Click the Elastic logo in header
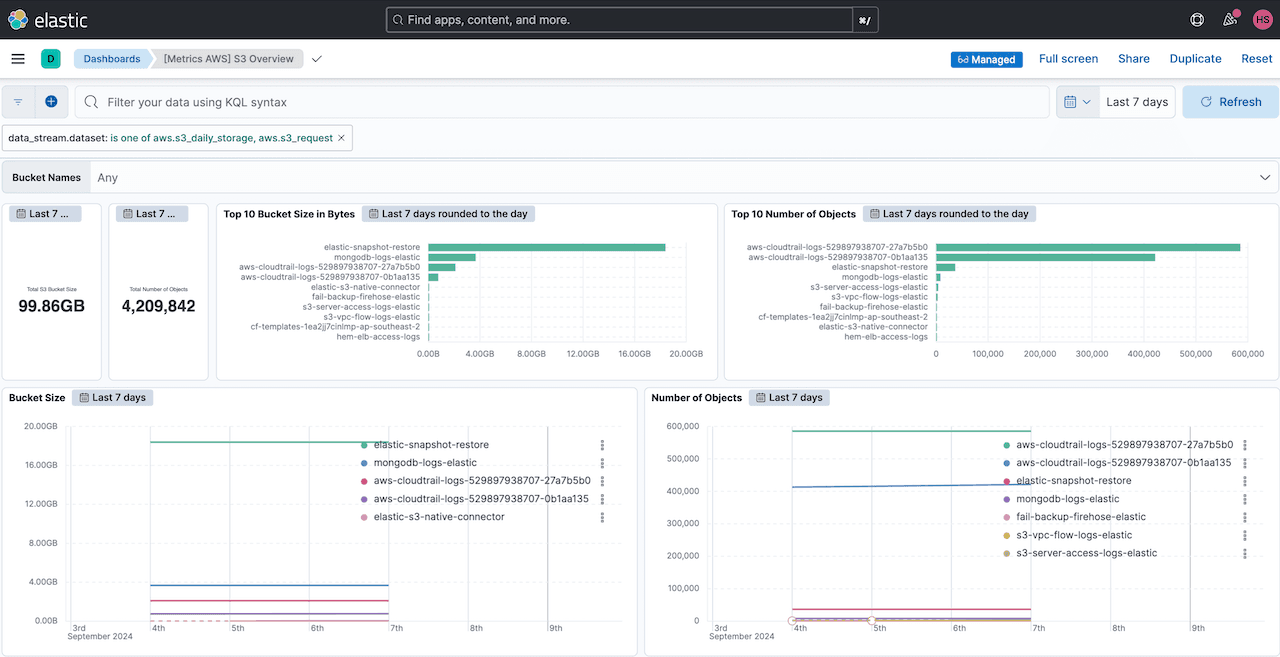The image size is (1280, 657). (x=49, y=19)
